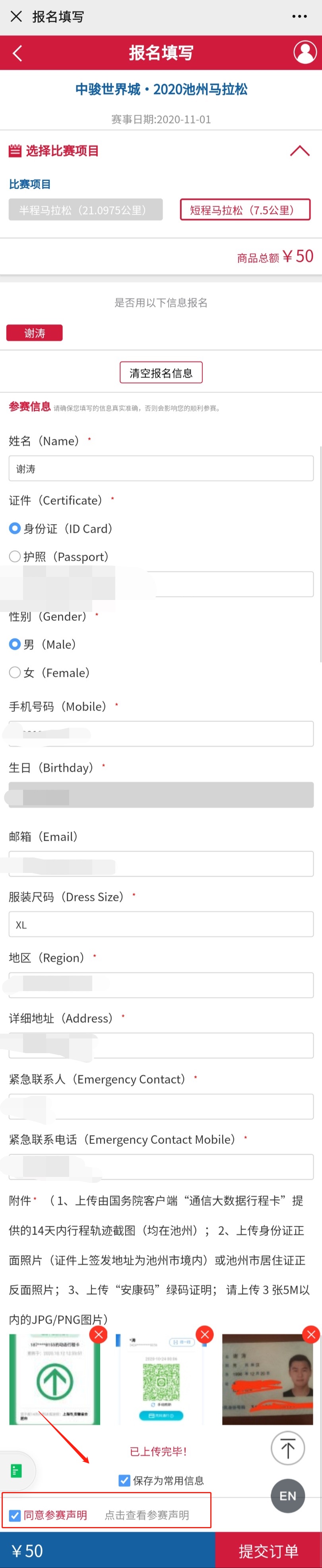322x1568 pixels.
Task: Select 短程马拉松（7.5公里） event option
Action: pos(245,210)
